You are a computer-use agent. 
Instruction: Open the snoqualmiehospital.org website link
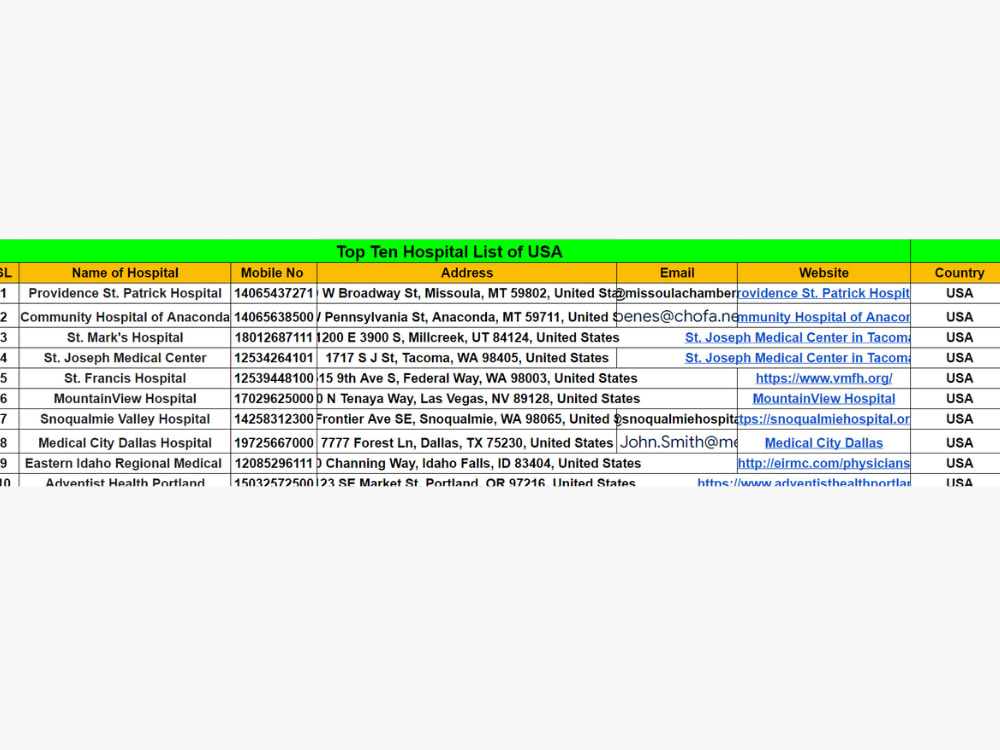click(823, 419)
